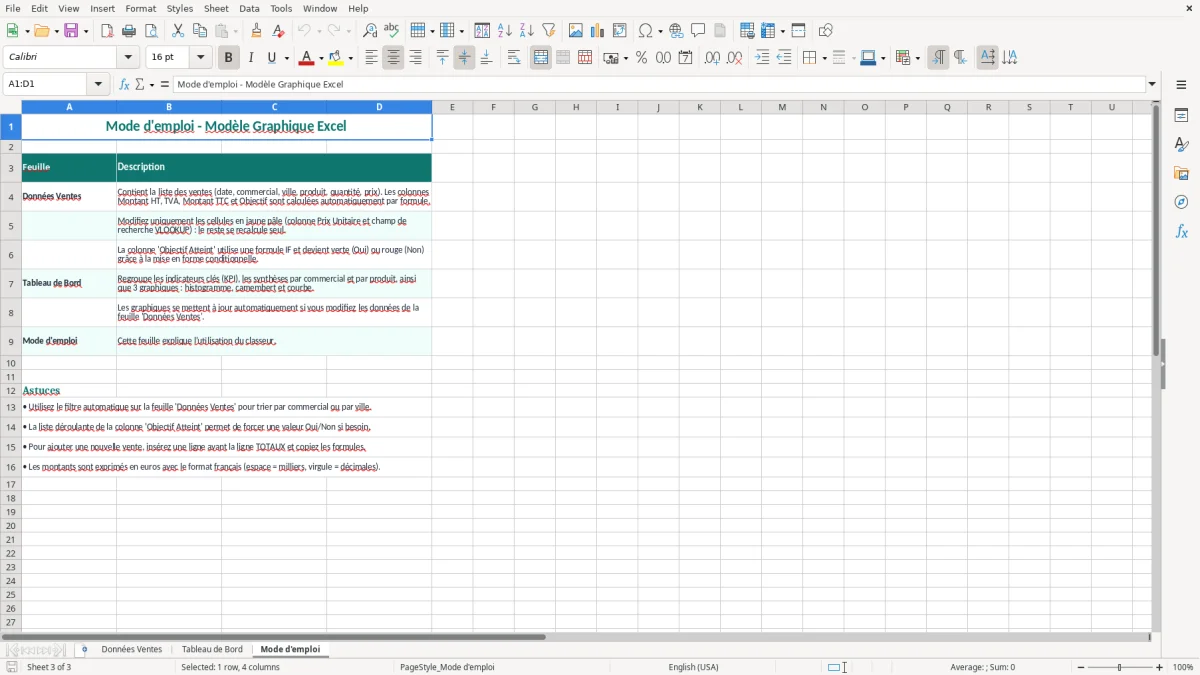The image size is (1200, 675).
Task: Open the Font Name dropdown list
Action: [130, 58]
